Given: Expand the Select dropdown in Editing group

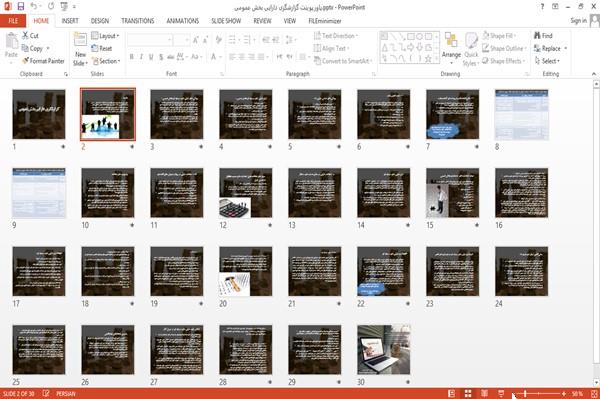Looking at the screenshot, I should click(x=547, y=61).
